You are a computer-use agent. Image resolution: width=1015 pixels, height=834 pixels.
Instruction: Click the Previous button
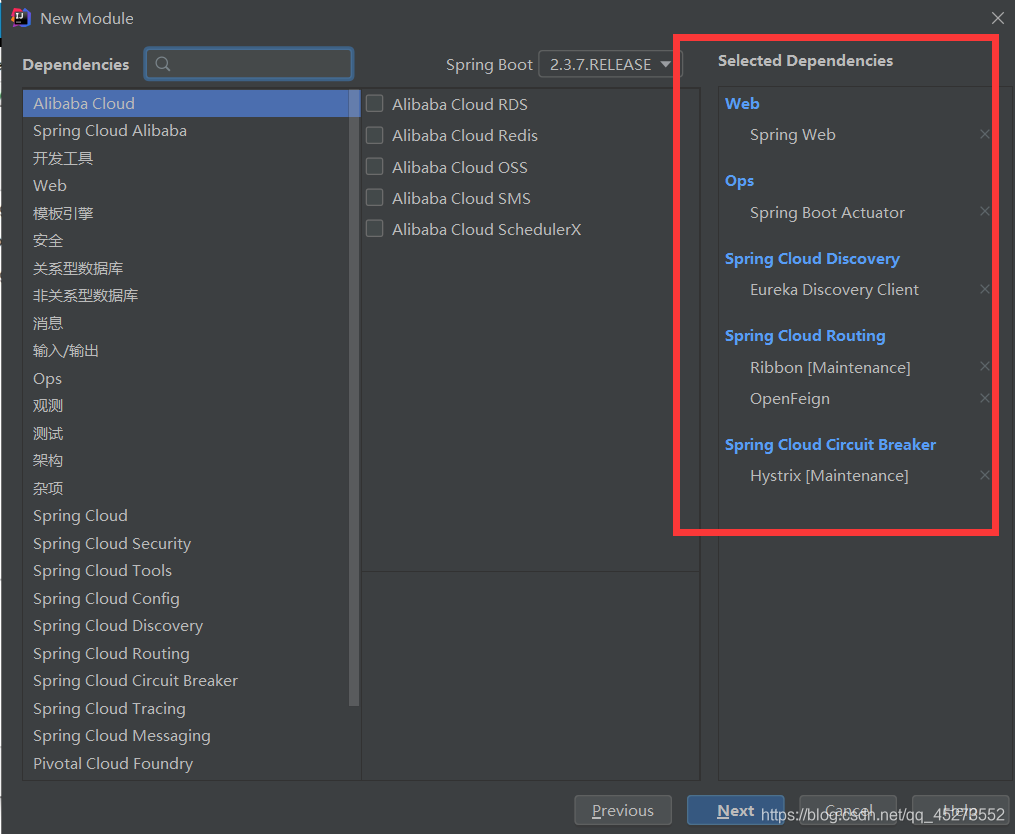(623, 810)
